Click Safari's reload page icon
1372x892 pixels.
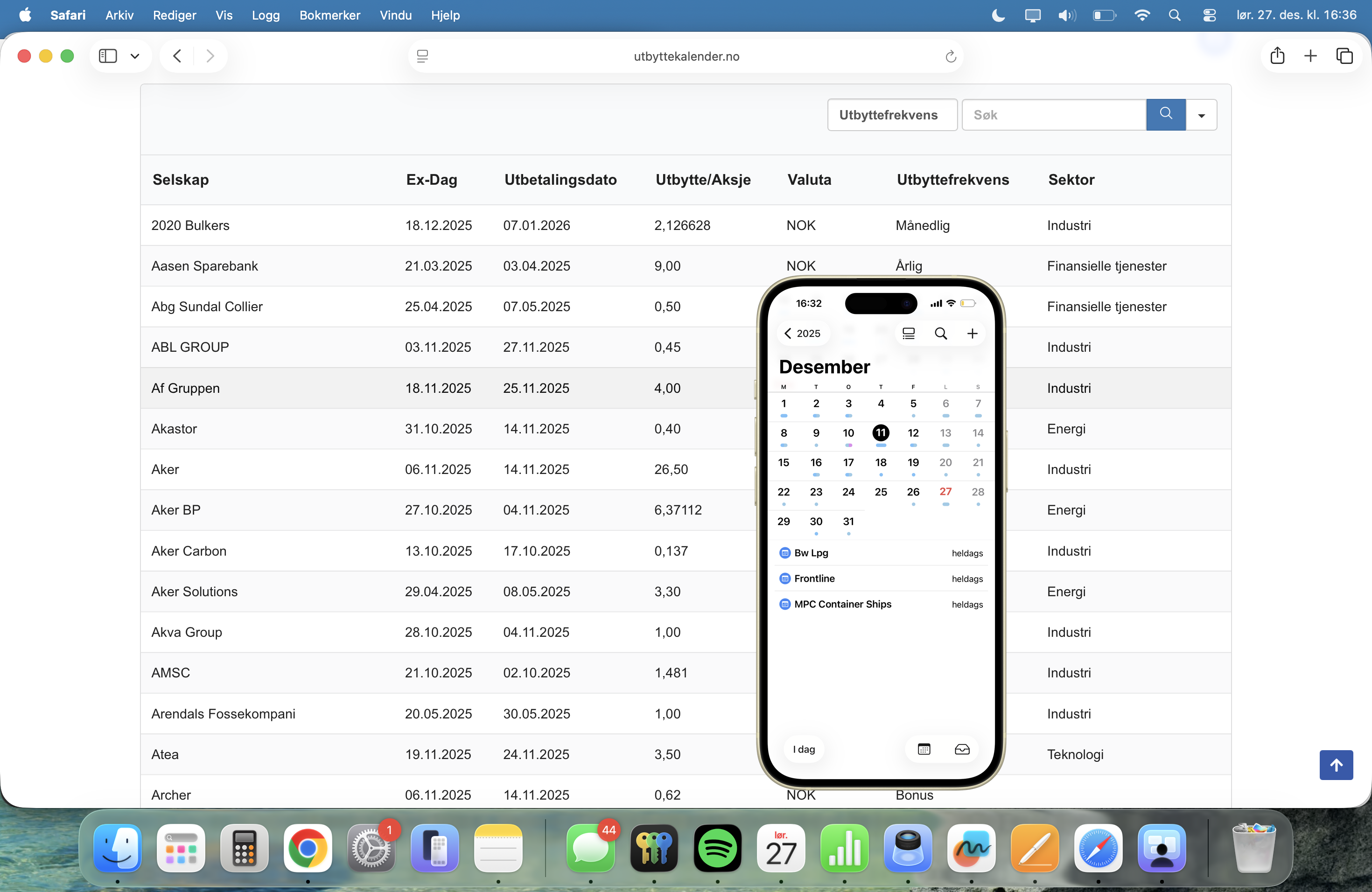950,56
